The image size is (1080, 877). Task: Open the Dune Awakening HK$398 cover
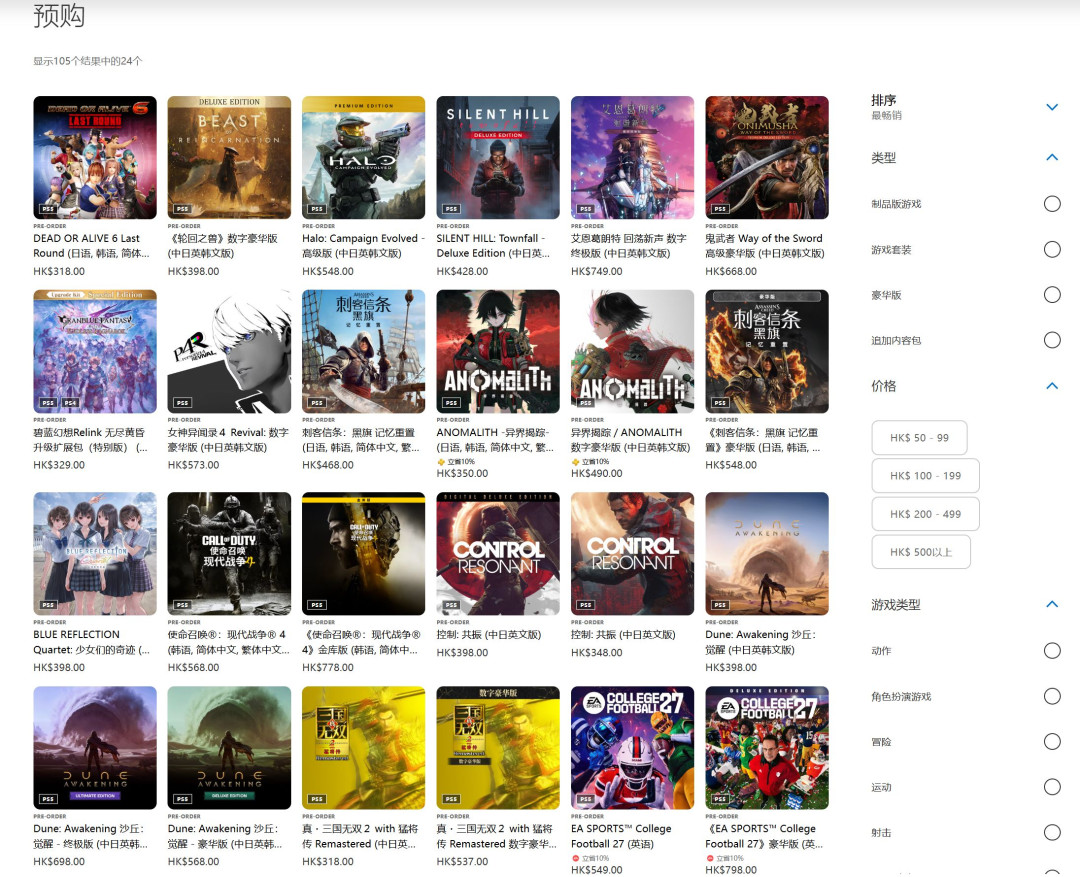pyautogui.click(x=767, y=554)
